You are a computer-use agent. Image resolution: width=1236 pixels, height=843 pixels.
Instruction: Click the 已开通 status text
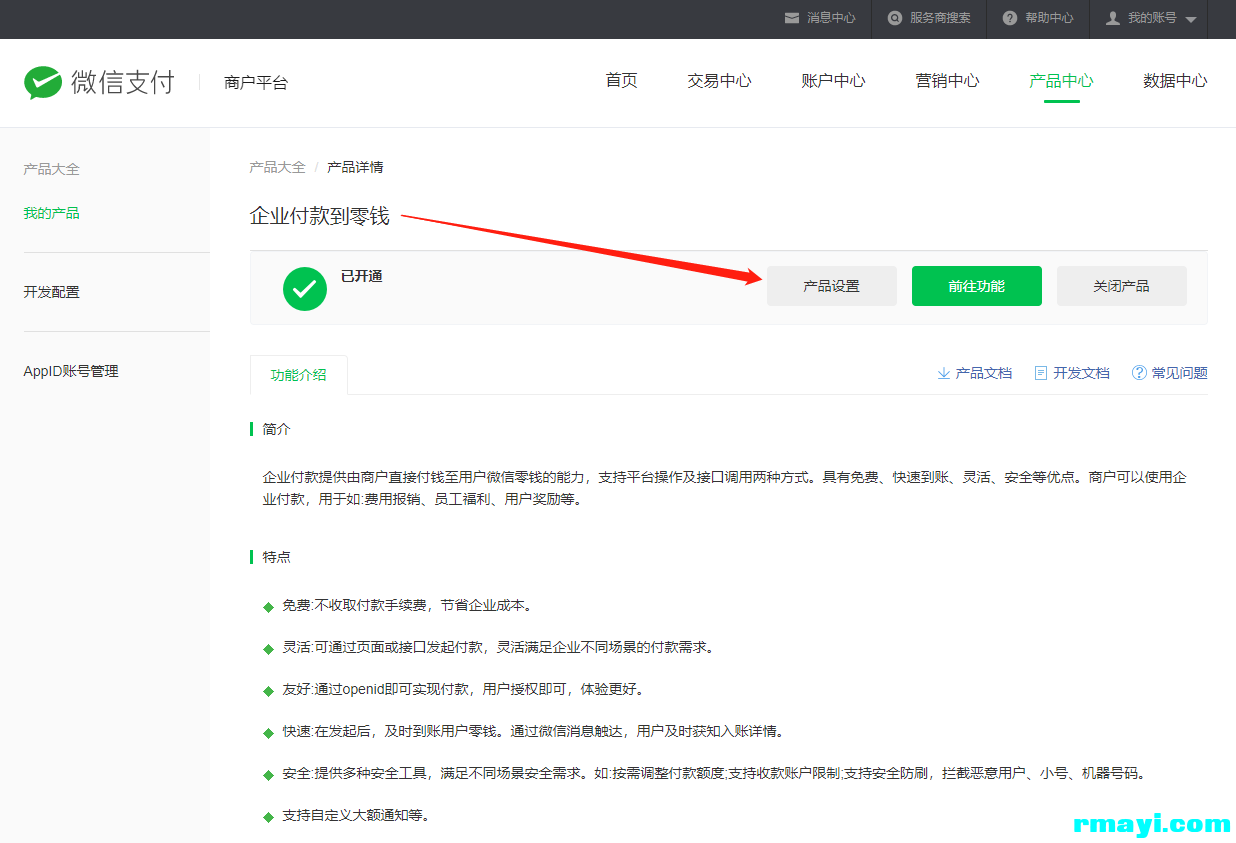click(x=362, y=276)
